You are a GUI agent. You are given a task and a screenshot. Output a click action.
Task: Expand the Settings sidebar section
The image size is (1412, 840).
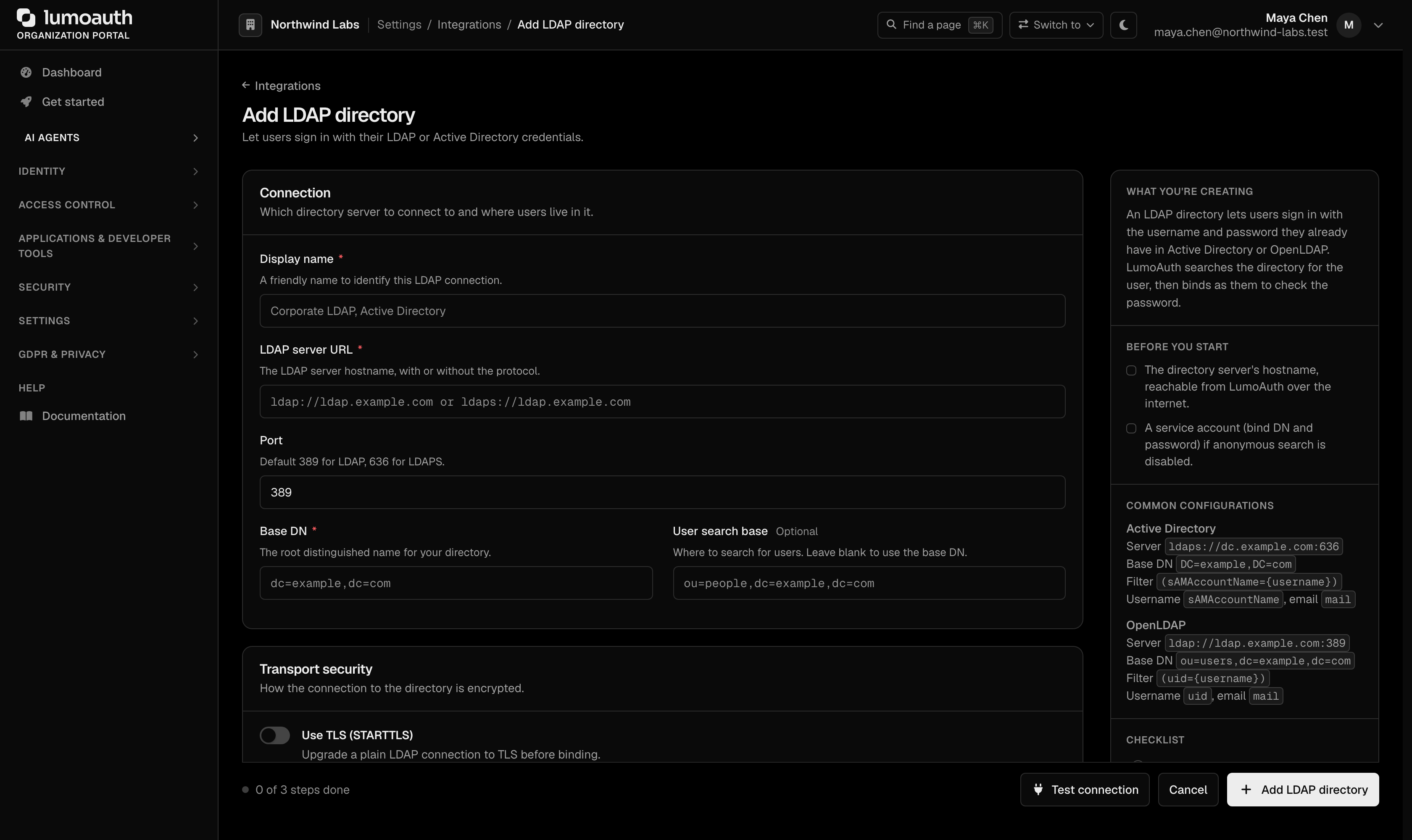tap(109, 321)
